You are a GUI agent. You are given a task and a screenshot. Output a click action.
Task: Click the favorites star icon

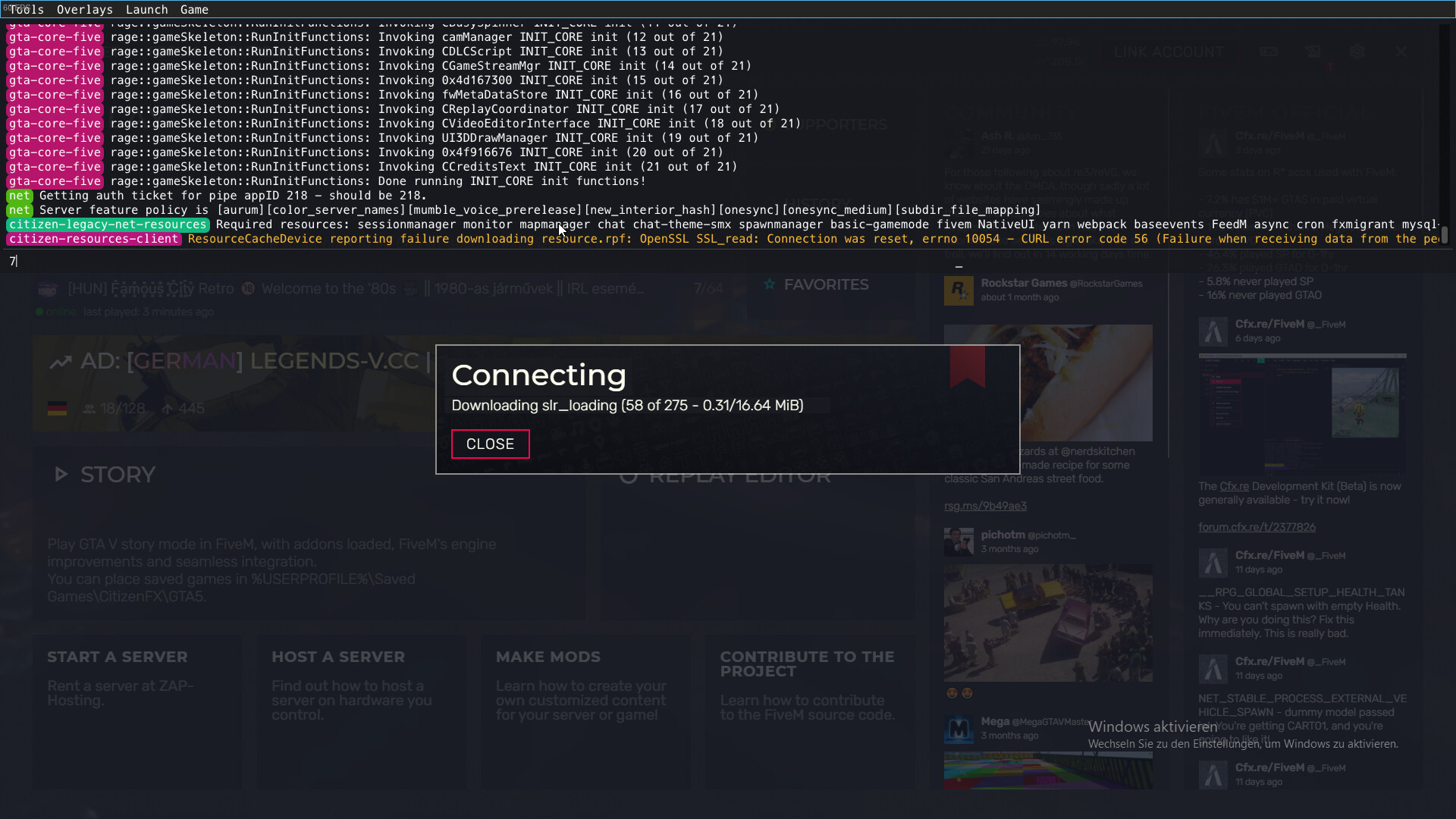(770, 284)
